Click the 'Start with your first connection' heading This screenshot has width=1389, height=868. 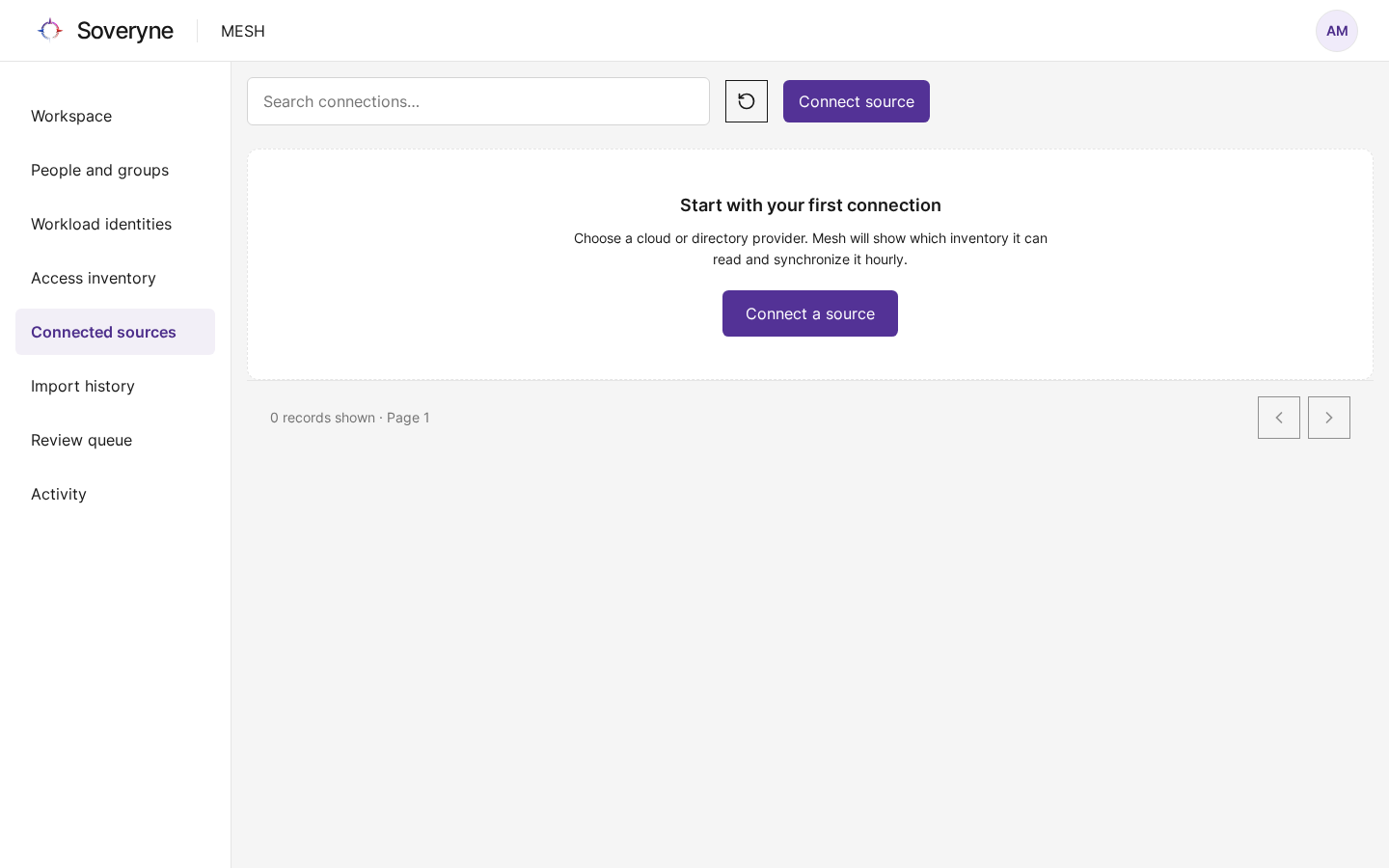(x=810, y=204)
